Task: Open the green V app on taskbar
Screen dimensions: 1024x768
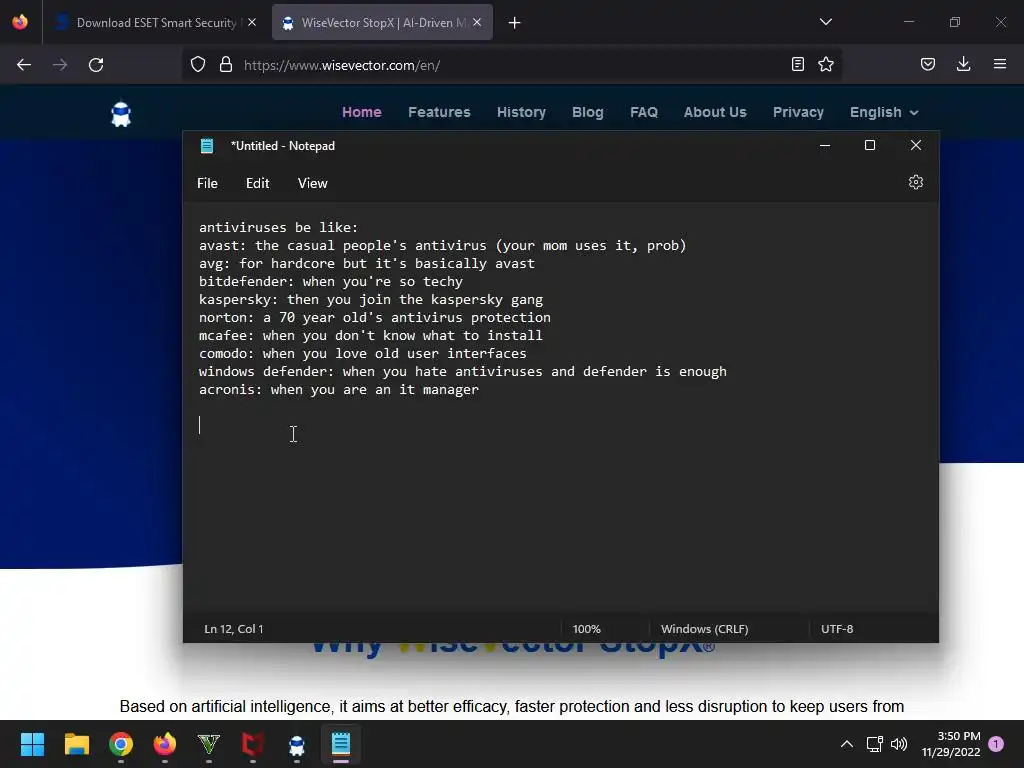Action: pyautogui.click(x=208, y=744)
